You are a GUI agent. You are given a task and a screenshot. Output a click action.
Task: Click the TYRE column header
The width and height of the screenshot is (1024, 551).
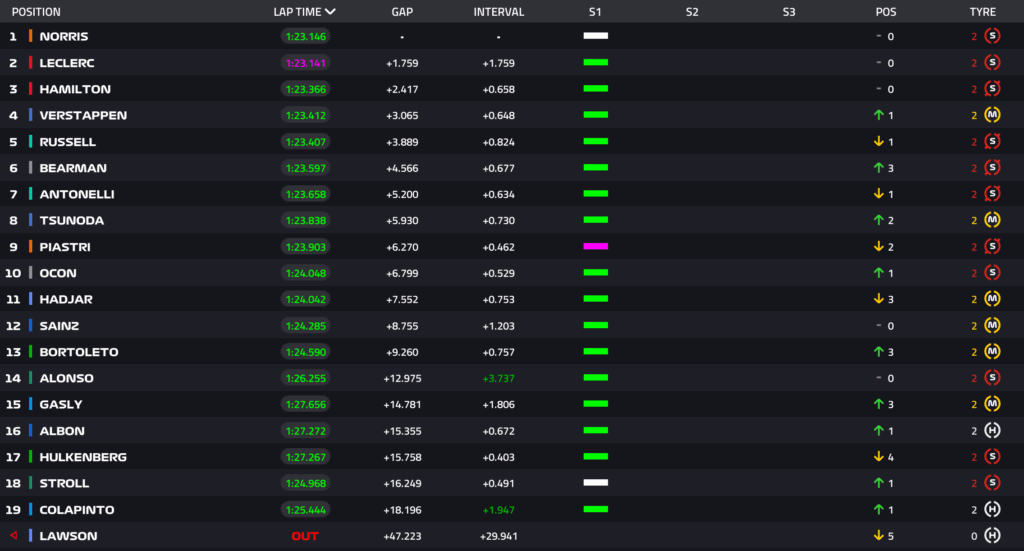point(982,12)
